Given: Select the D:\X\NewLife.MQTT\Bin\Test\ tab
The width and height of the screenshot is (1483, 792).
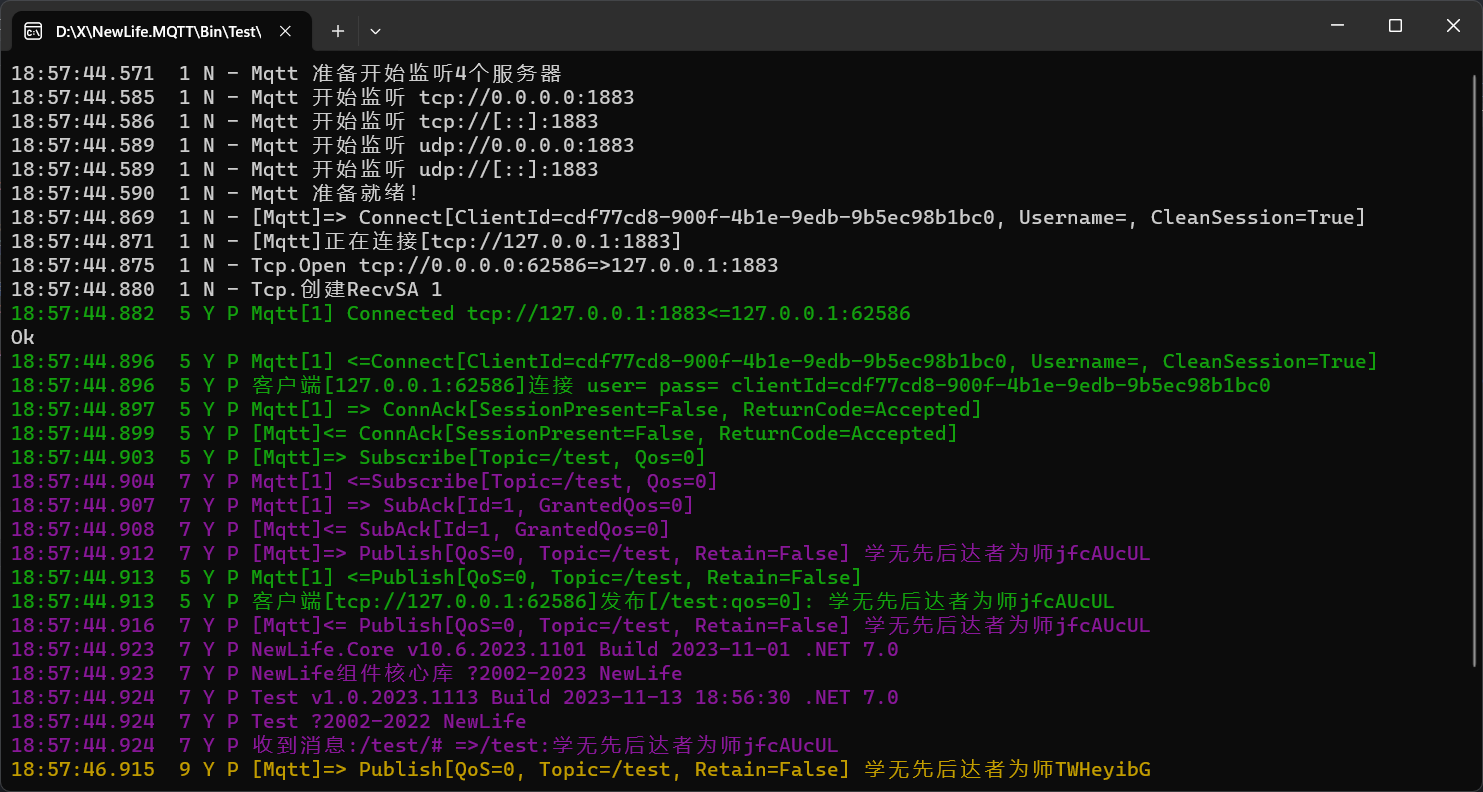Looking at the screenshot, I should (x=160, y=31).
